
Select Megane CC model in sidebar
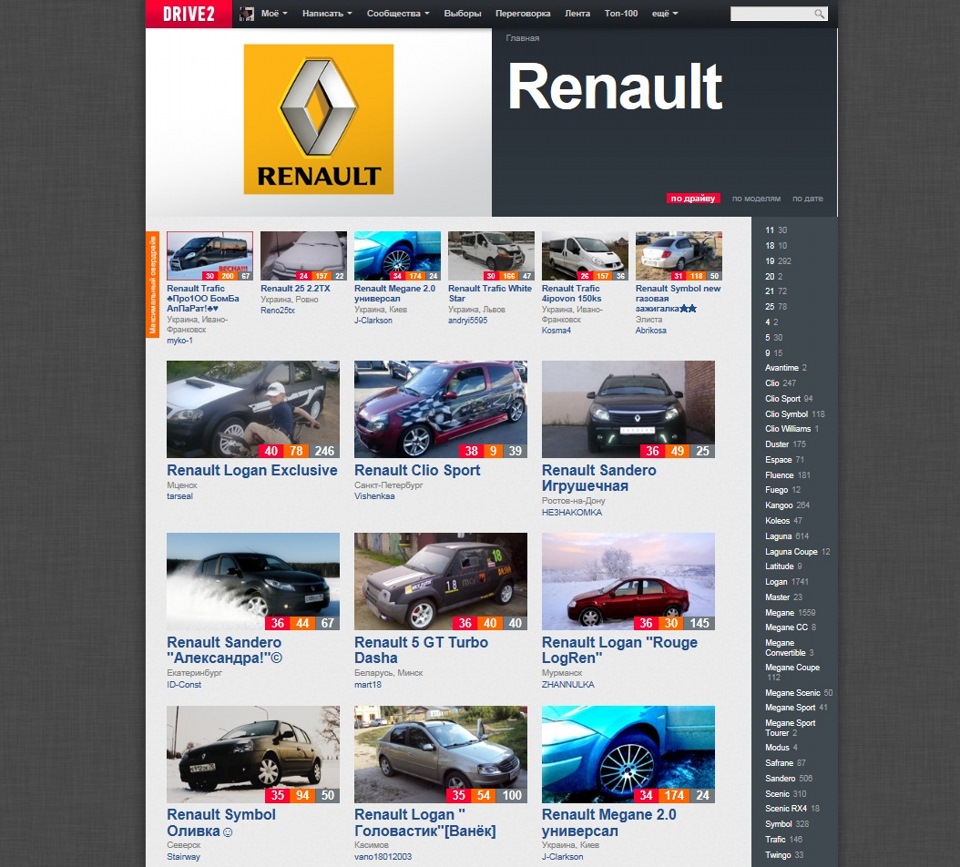tap(786, 628)
